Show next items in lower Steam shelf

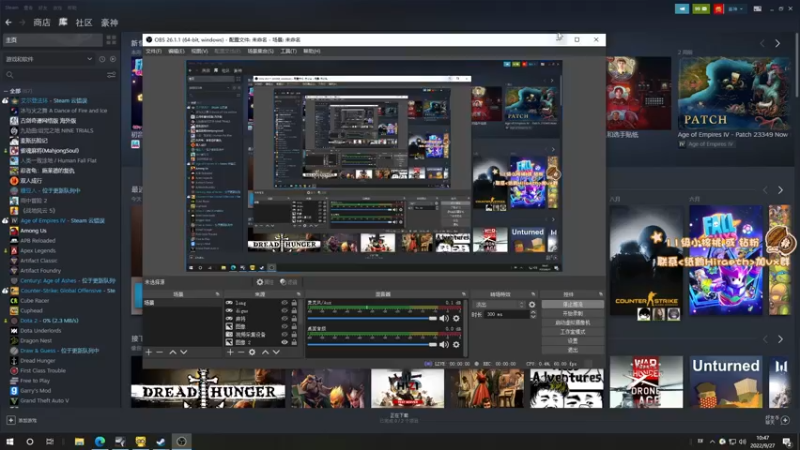[x=780, y=339]
